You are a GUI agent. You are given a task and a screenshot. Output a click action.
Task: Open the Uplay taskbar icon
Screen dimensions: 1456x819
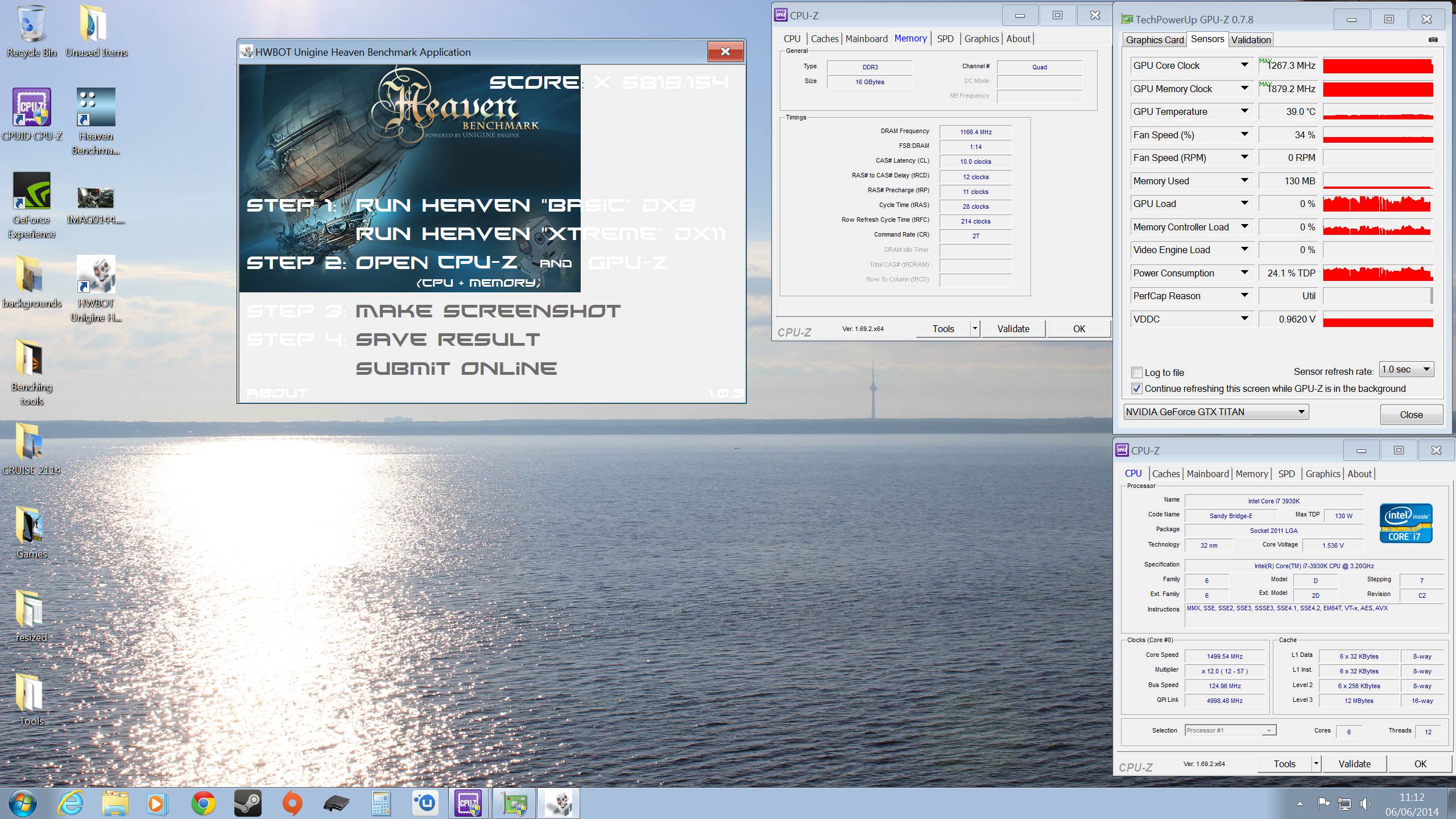[x=425, y=804]
